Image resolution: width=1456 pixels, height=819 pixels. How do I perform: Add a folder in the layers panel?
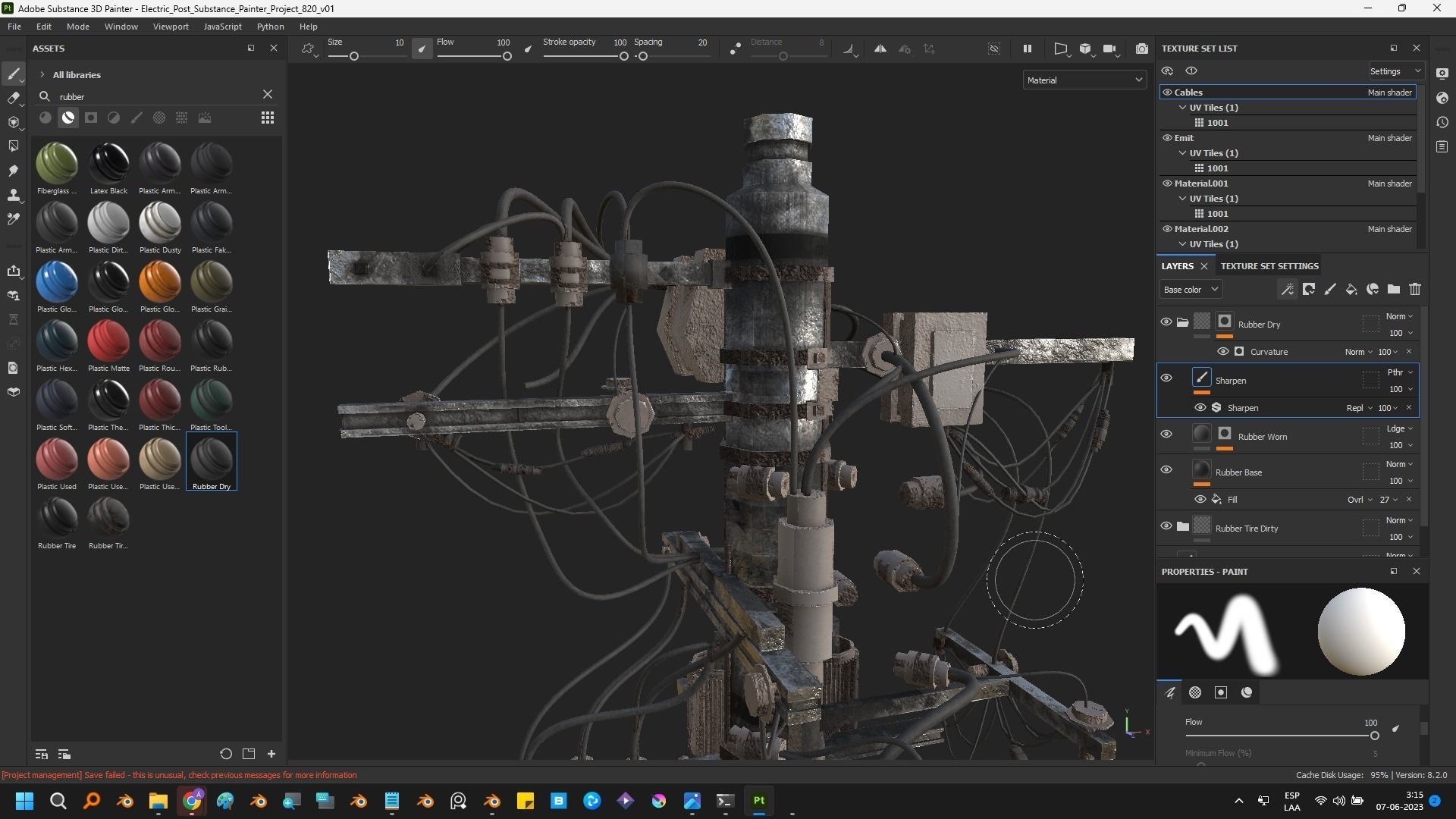[x=1393, y=289]
